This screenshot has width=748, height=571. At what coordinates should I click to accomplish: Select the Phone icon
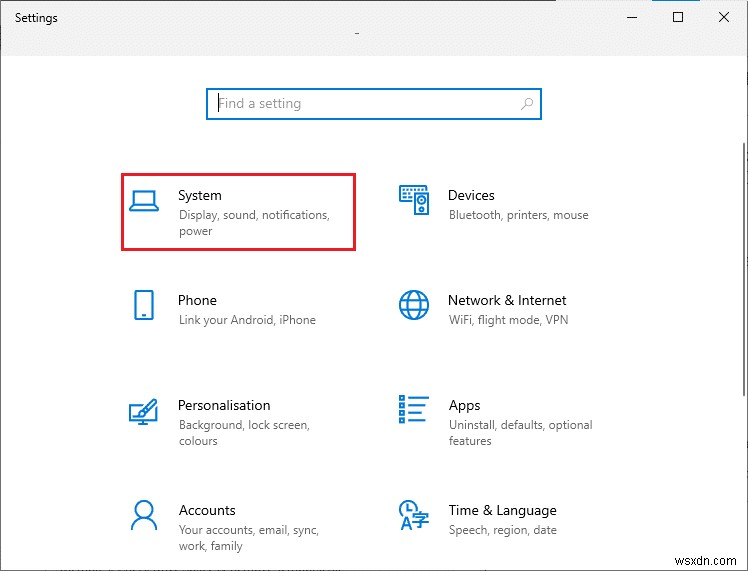point(144,305)
